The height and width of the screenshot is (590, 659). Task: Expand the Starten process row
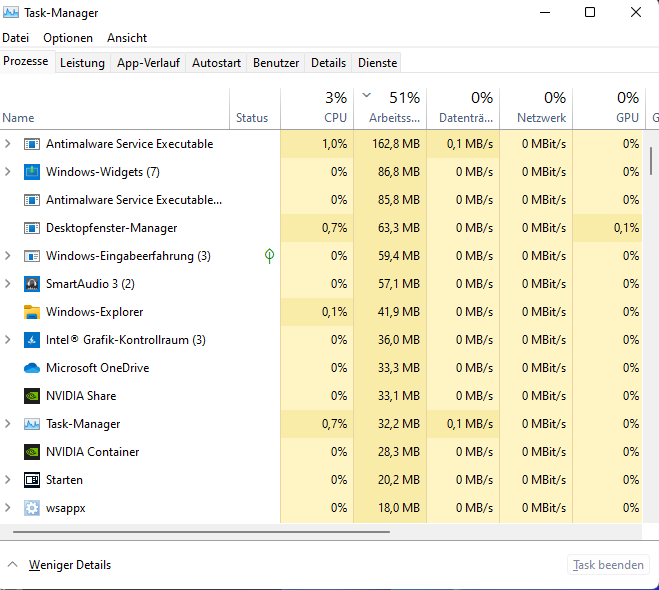point(8,479)
